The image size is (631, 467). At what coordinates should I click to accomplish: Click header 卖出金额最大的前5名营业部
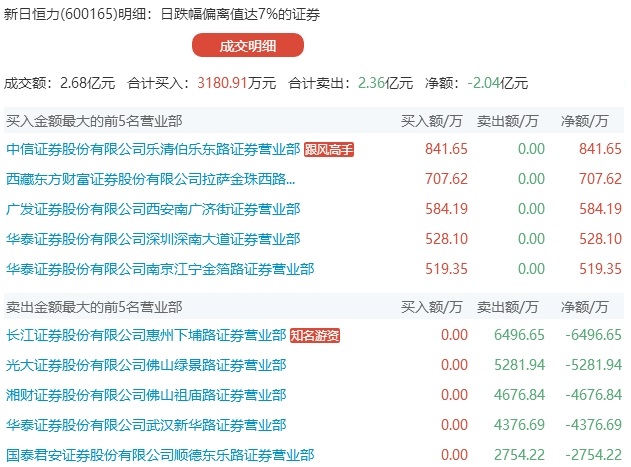[94, 307]
